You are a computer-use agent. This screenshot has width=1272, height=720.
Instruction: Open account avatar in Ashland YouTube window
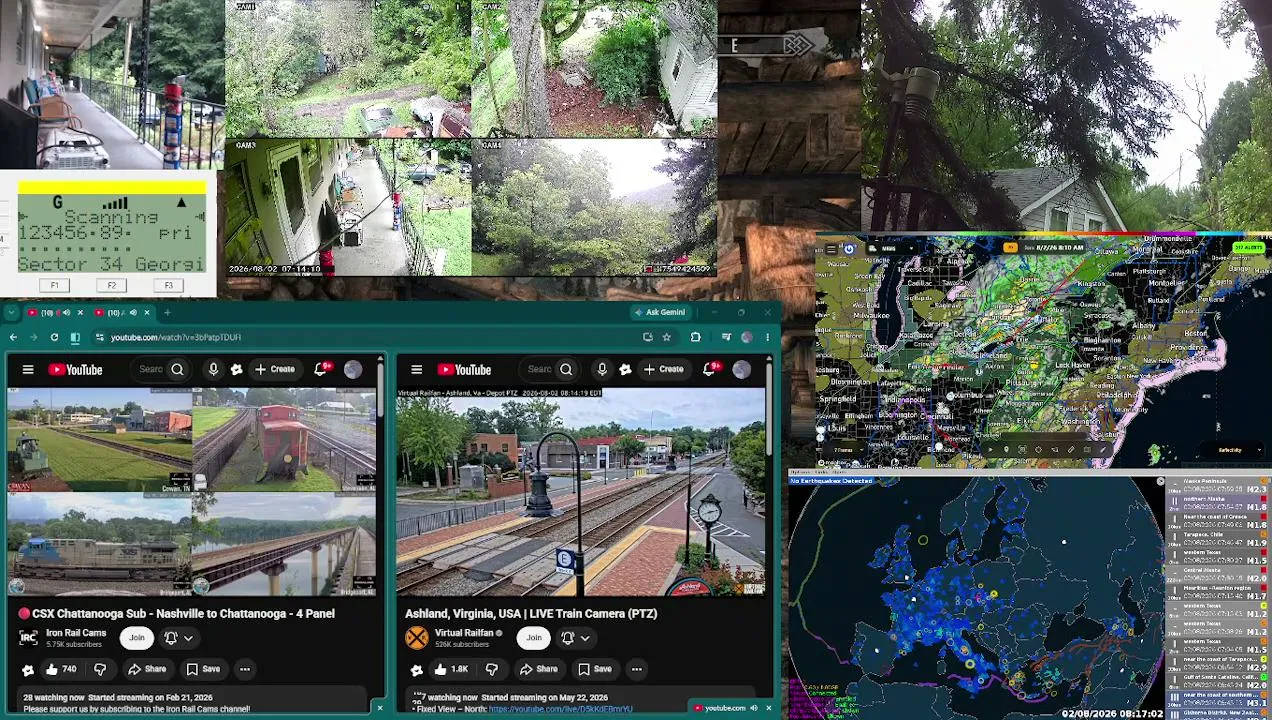[741, 370]
